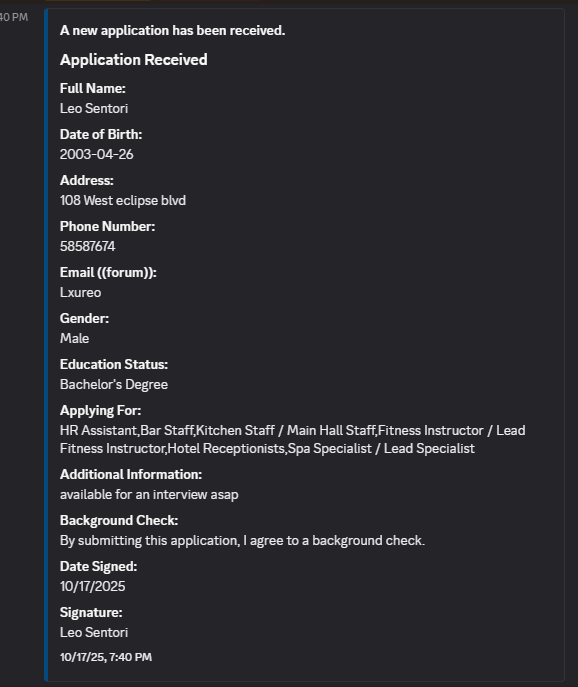Click 'available for an interview asap' text
The height and width of the screenshot is (687, 578).
149,494
